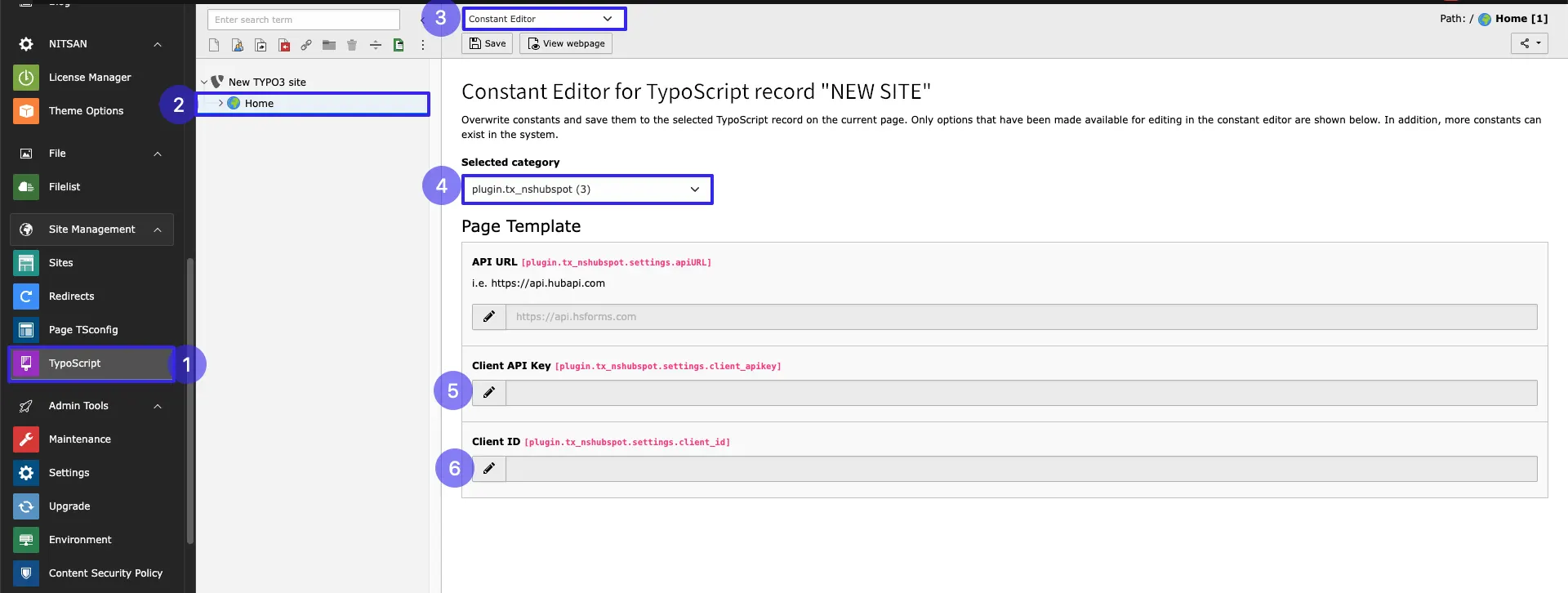The height and width of the screenshot is (593, 1568).
Task: Select Filelist in the module menu
Action: tap(65, 187)
